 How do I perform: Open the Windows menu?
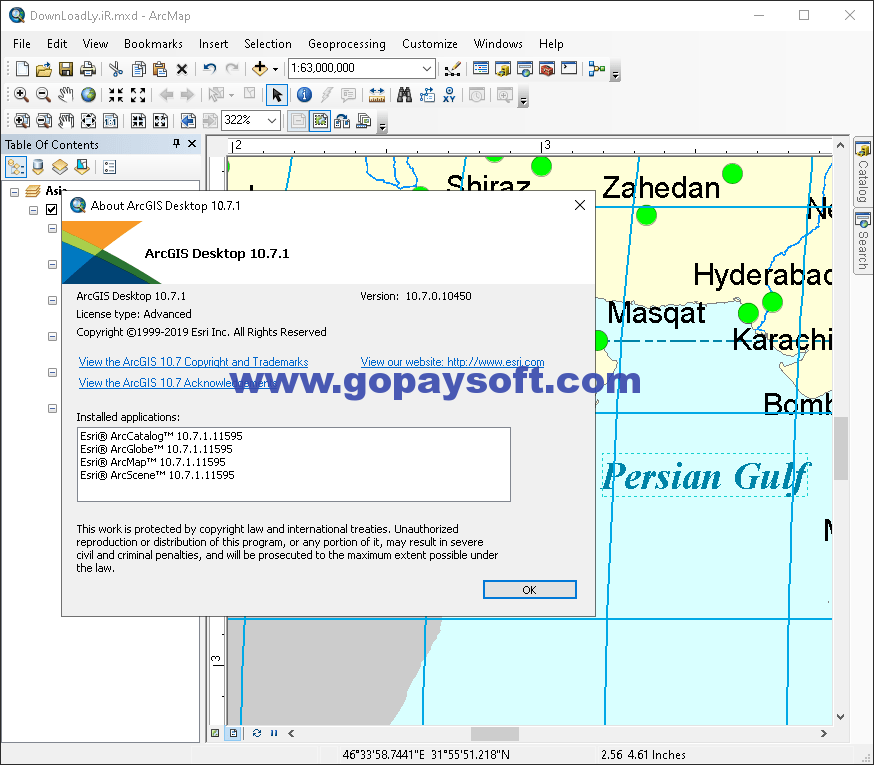pyautogui.click(x=498, y=44)
